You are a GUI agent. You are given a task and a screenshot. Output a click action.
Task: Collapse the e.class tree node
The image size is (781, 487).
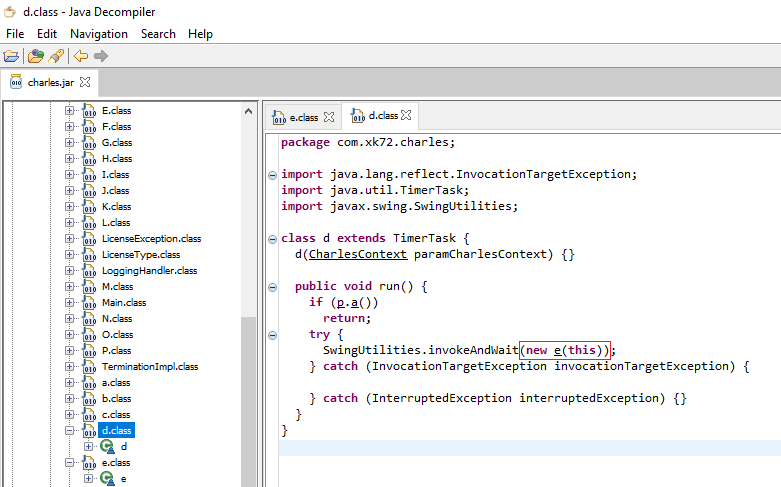tap(69, 463)
